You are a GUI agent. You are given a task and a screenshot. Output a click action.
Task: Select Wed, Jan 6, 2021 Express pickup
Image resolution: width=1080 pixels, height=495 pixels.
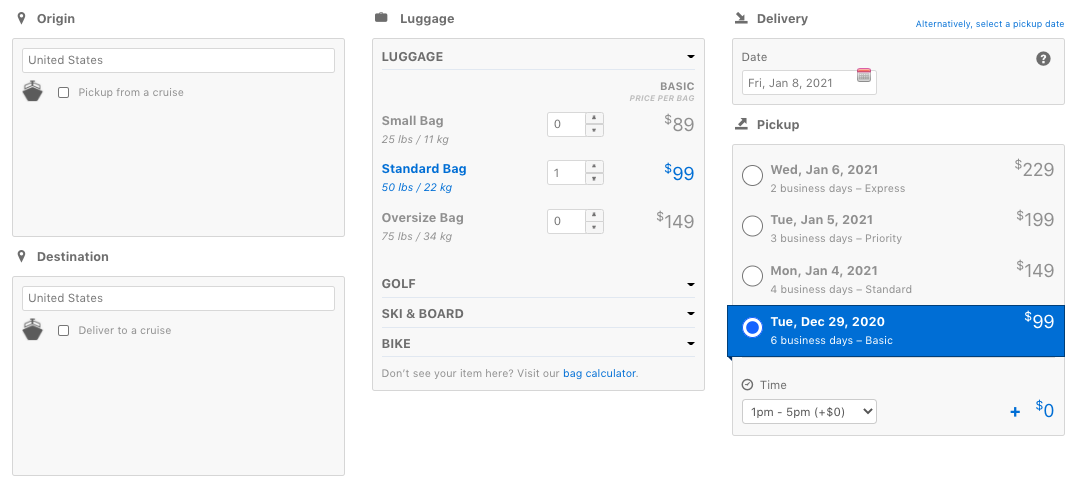[x=752, y=176]
